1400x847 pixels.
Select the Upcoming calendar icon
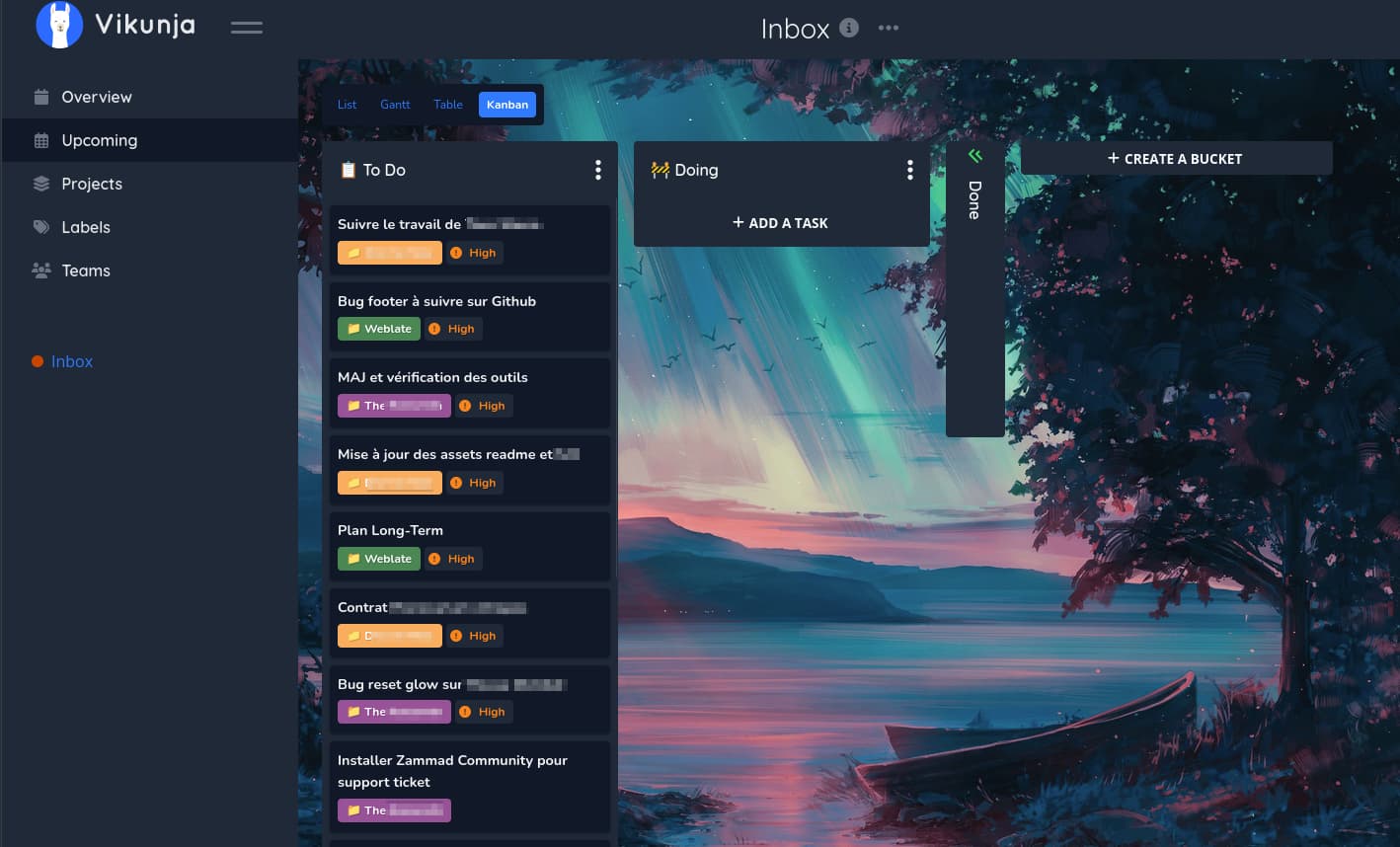point(41,140)
